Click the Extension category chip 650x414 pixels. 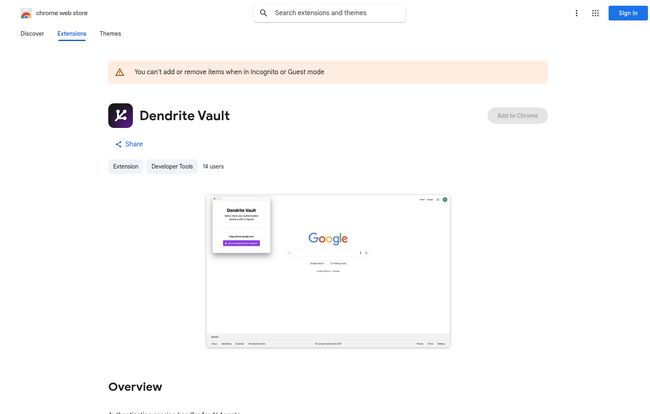tap(126, 167)
